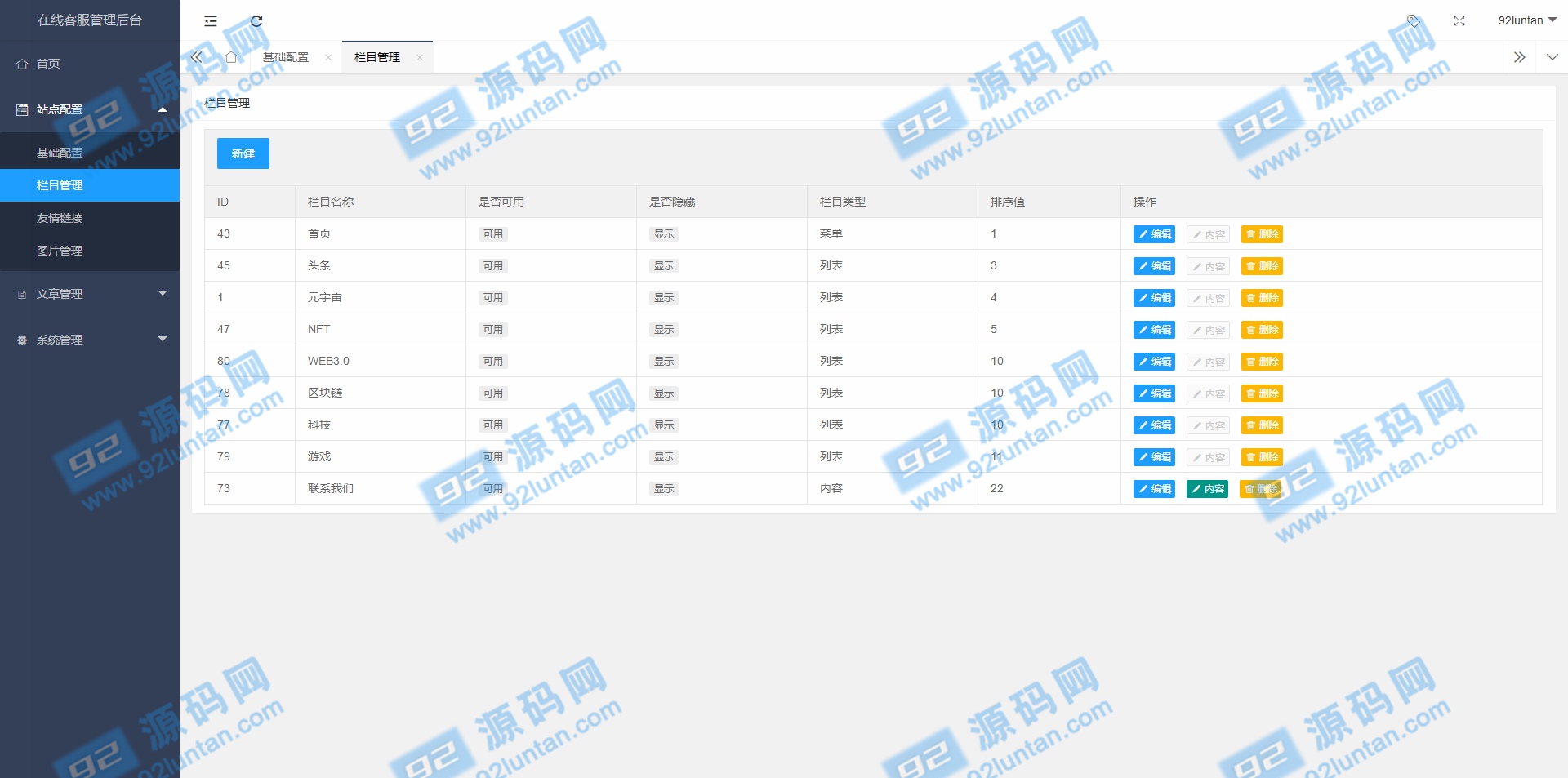Open the 92luntan user dropdown
Image resolution: width=1568 pixels, height=778 pixels.
(x=1527, y=20)
